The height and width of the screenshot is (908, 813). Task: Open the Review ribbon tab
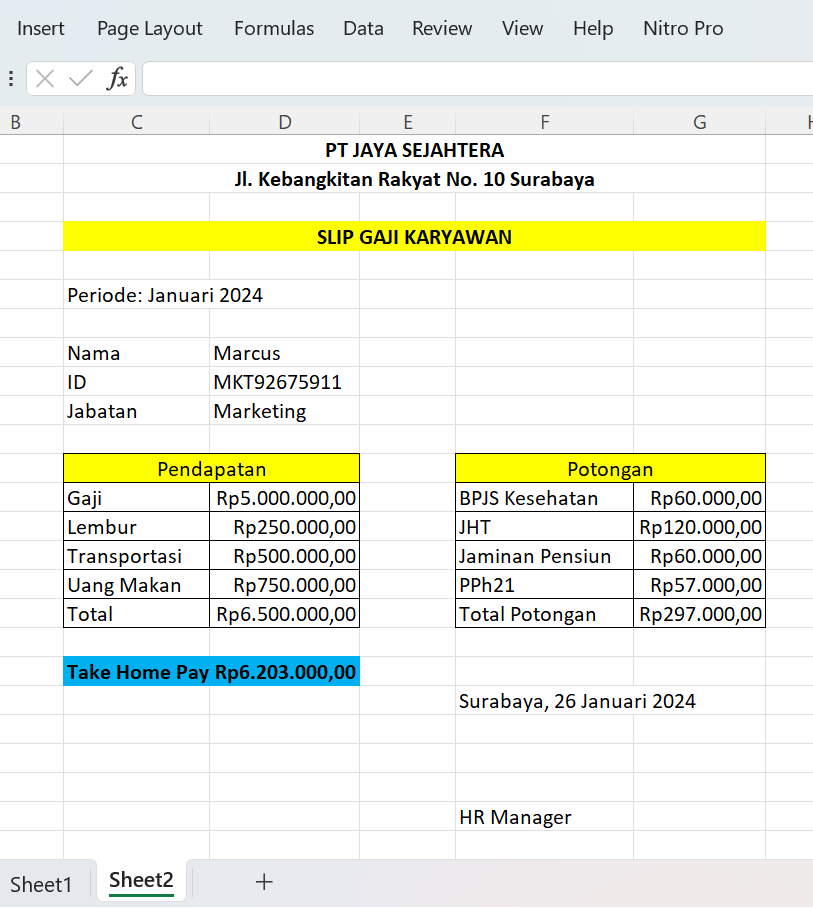[x=442, y=29]
